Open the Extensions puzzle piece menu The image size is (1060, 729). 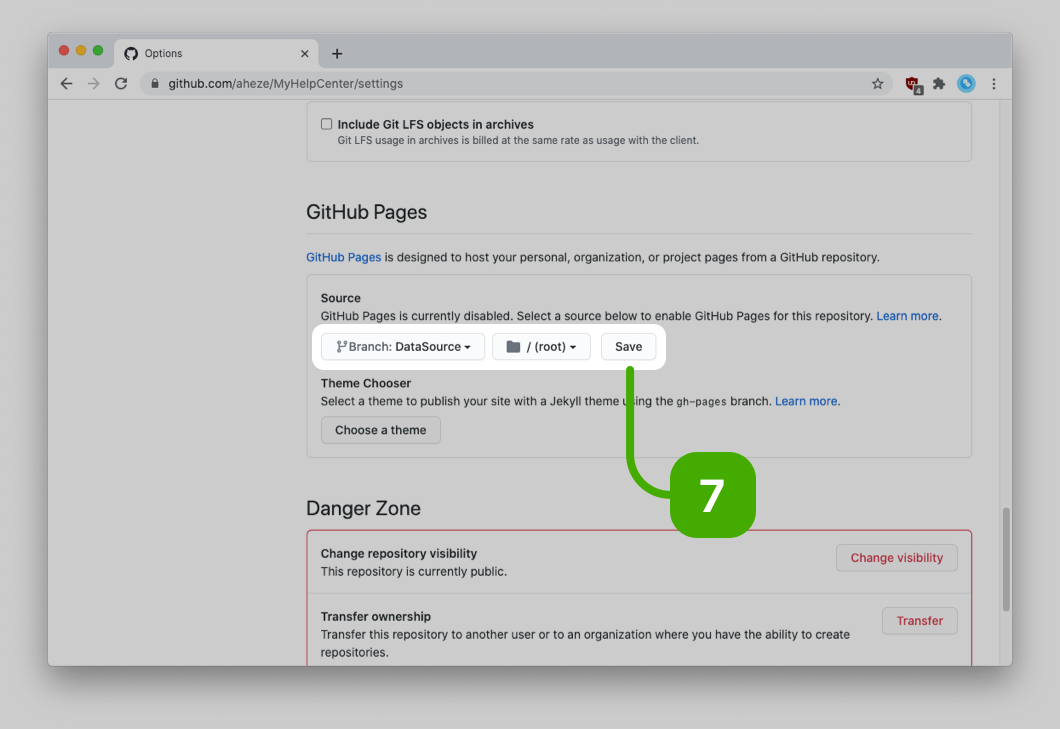939,84
